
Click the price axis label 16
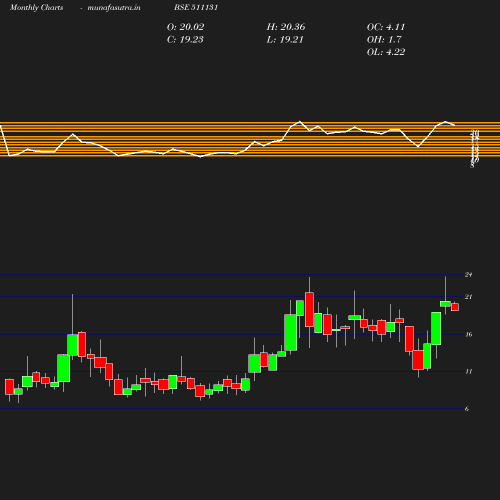(x=468, y=334)
